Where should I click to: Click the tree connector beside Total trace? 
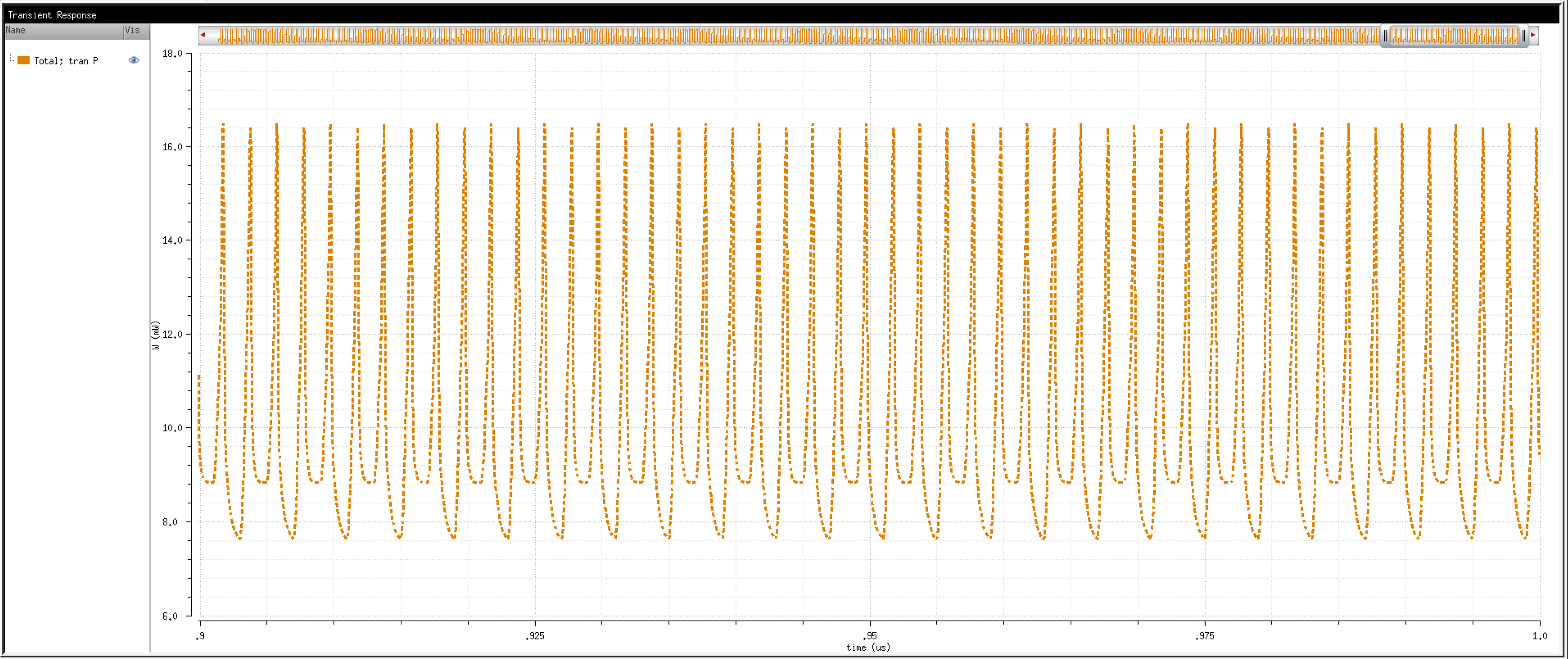tap(12, 59)
